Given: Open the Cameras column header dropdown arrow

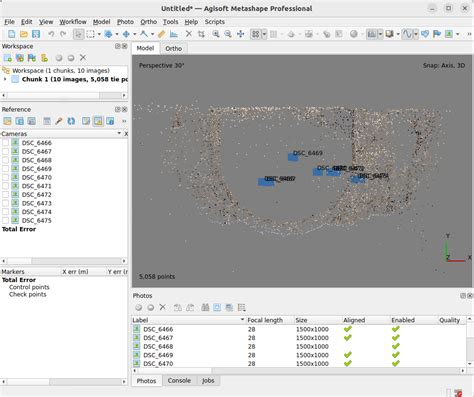Looking at the screenshot, I should pyautogui.click(x=119, y=133).
